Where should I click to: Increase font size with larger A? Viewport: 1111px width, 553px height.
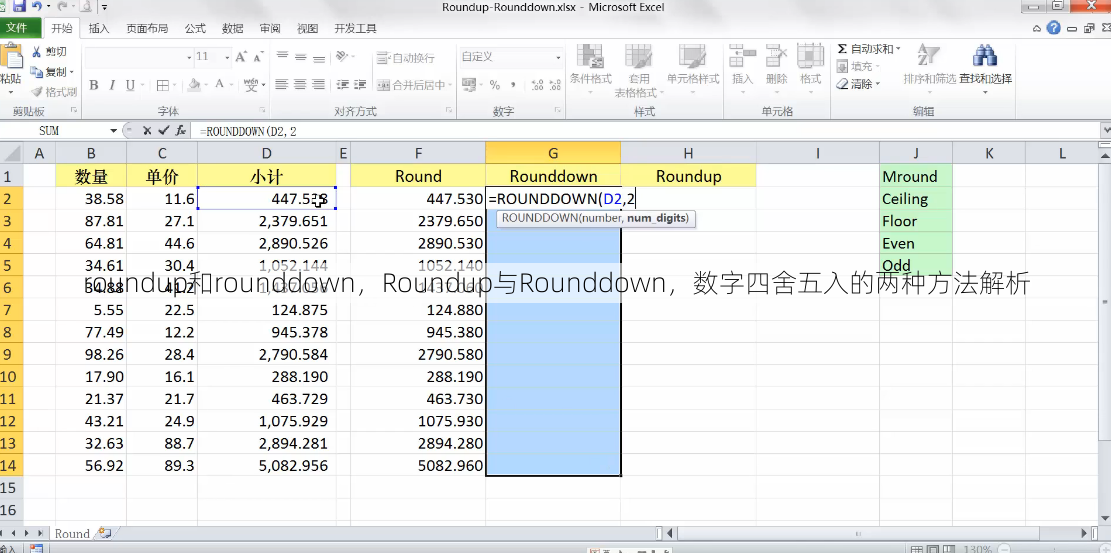[241, 57]
